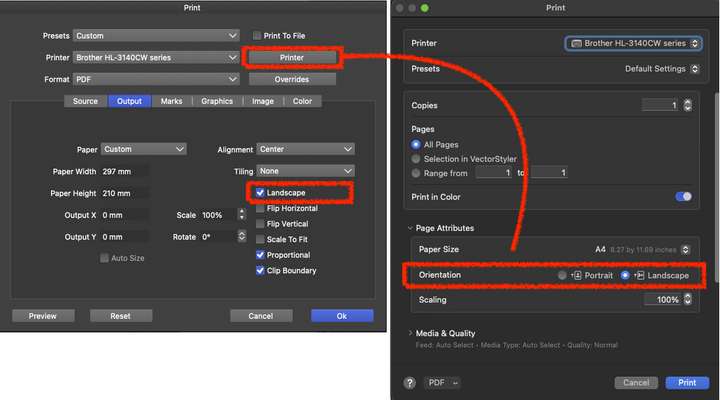This screenshot has height=400, width=720.
Task: Expand the Media & Quality section
Action: tap(410, 333)
